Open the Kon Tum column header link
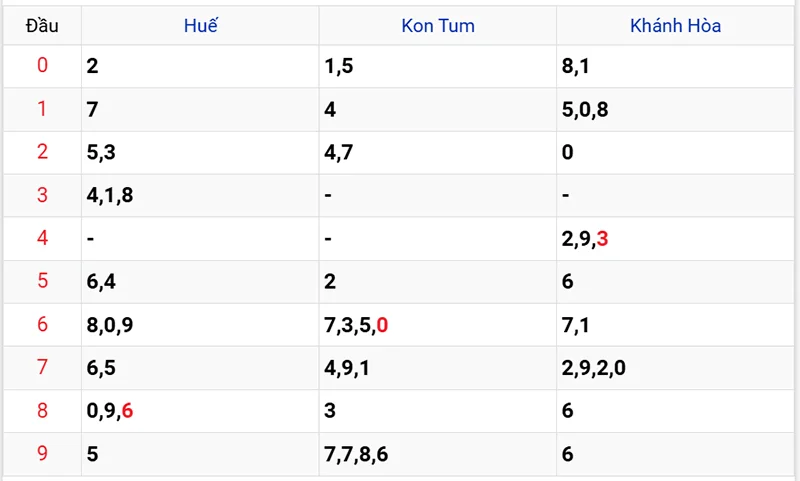The width and height of the screenshot is (800, 481). pyautogui.click(x=437, y=26)
